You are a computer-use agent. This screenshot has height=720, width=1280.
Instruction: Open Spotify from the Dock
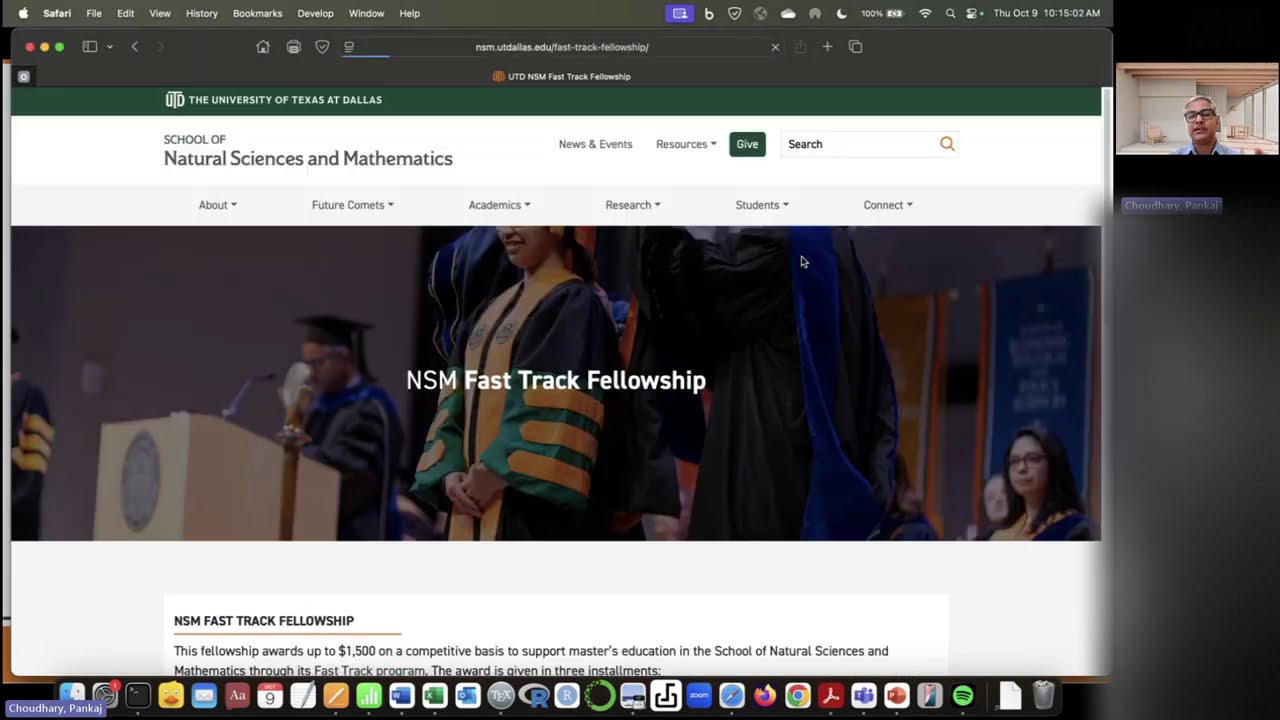click(x=963, y=695)
